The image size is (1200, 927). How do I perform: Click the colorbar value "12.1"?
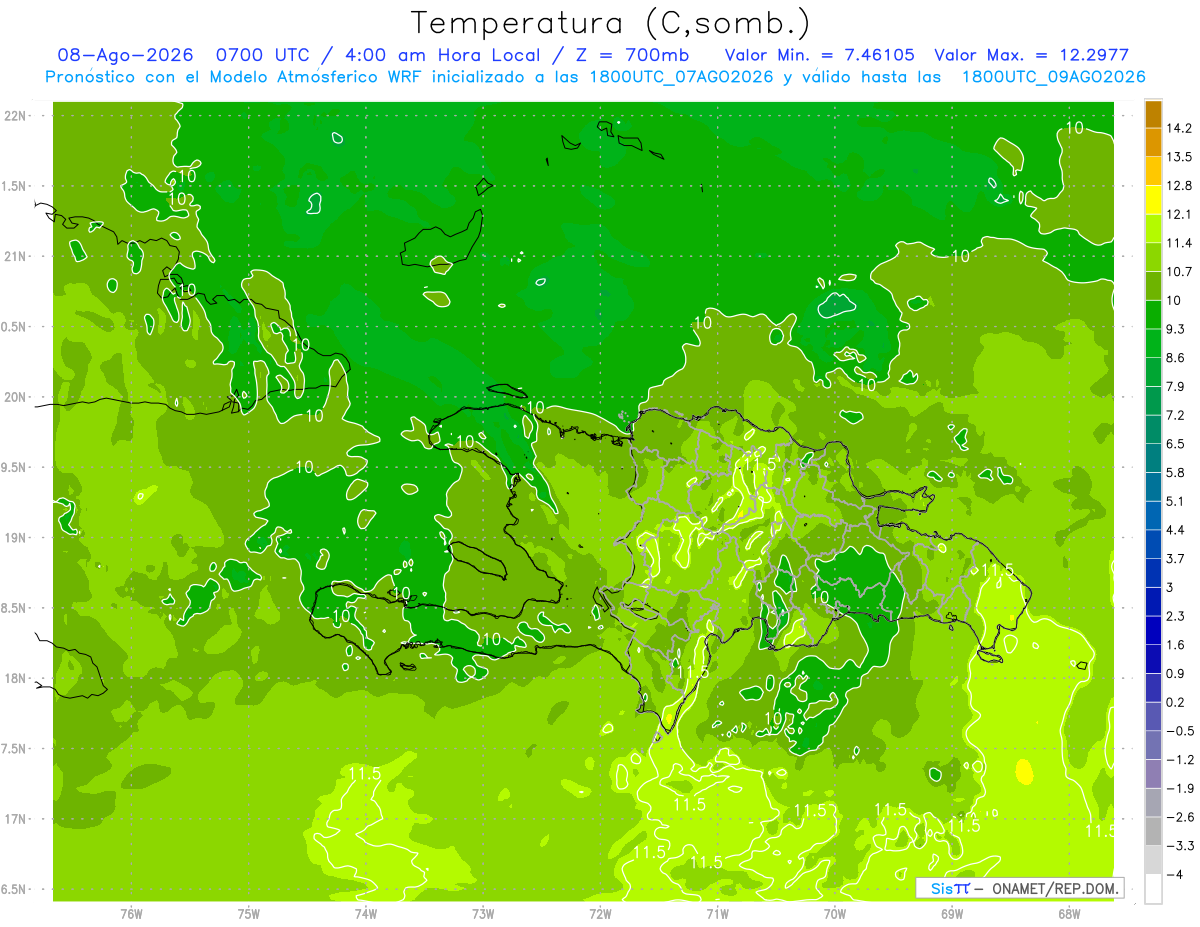(x=1179, y=214)
